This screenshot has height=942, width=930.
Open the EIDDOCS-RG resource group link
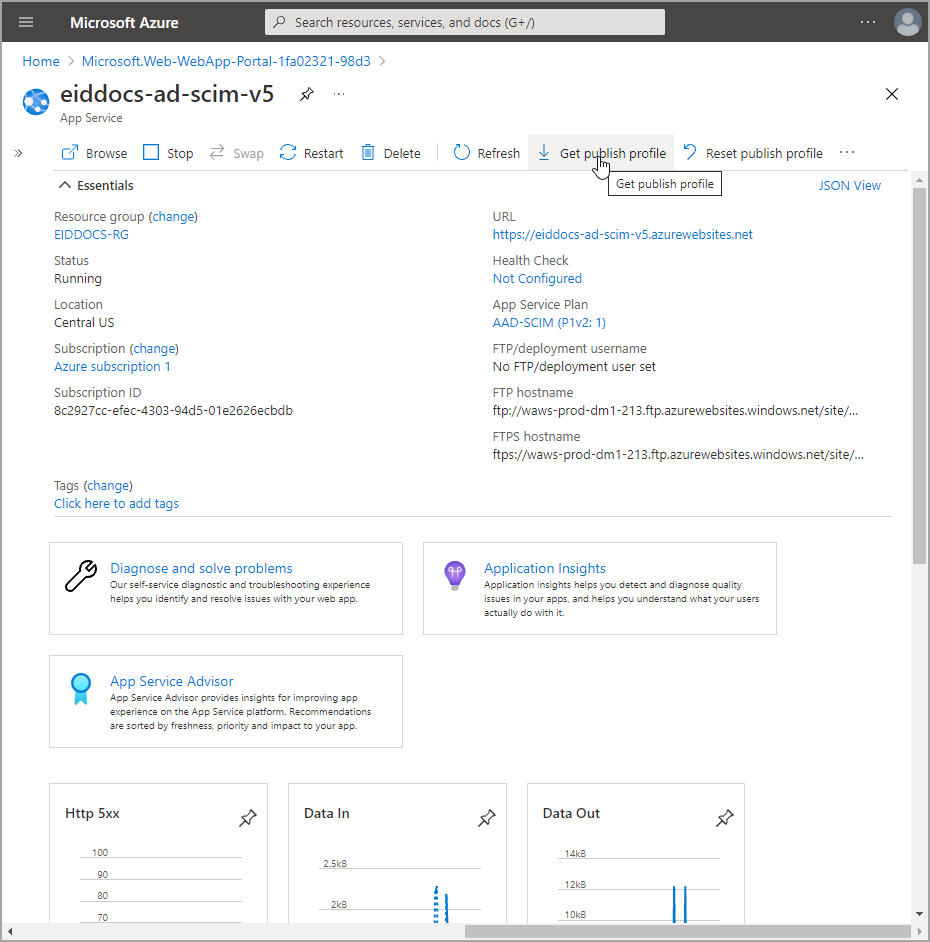pyautogui.click(x=91, y=235)
